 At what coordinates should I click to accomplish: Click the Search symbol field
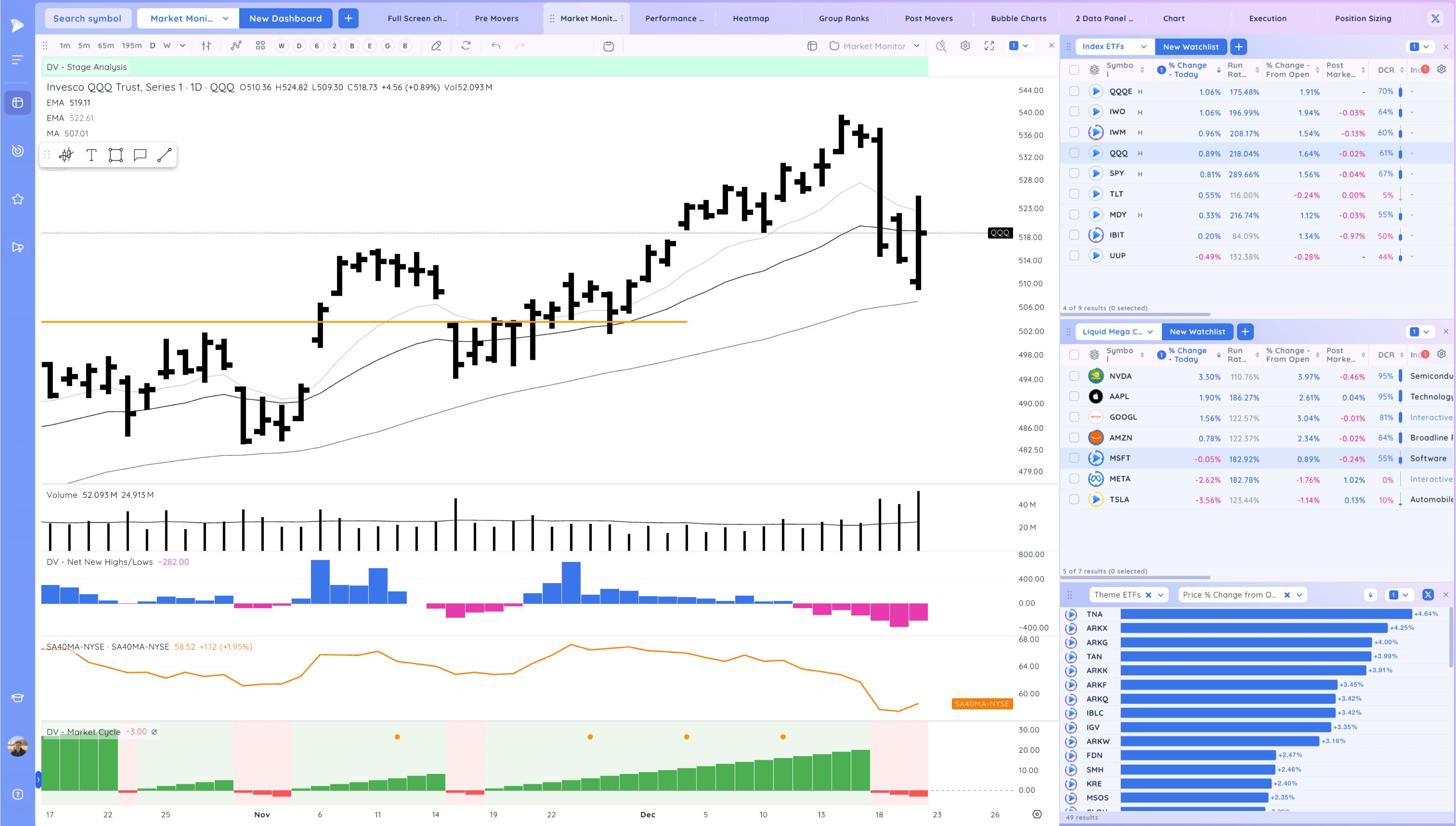pos(87,18)
